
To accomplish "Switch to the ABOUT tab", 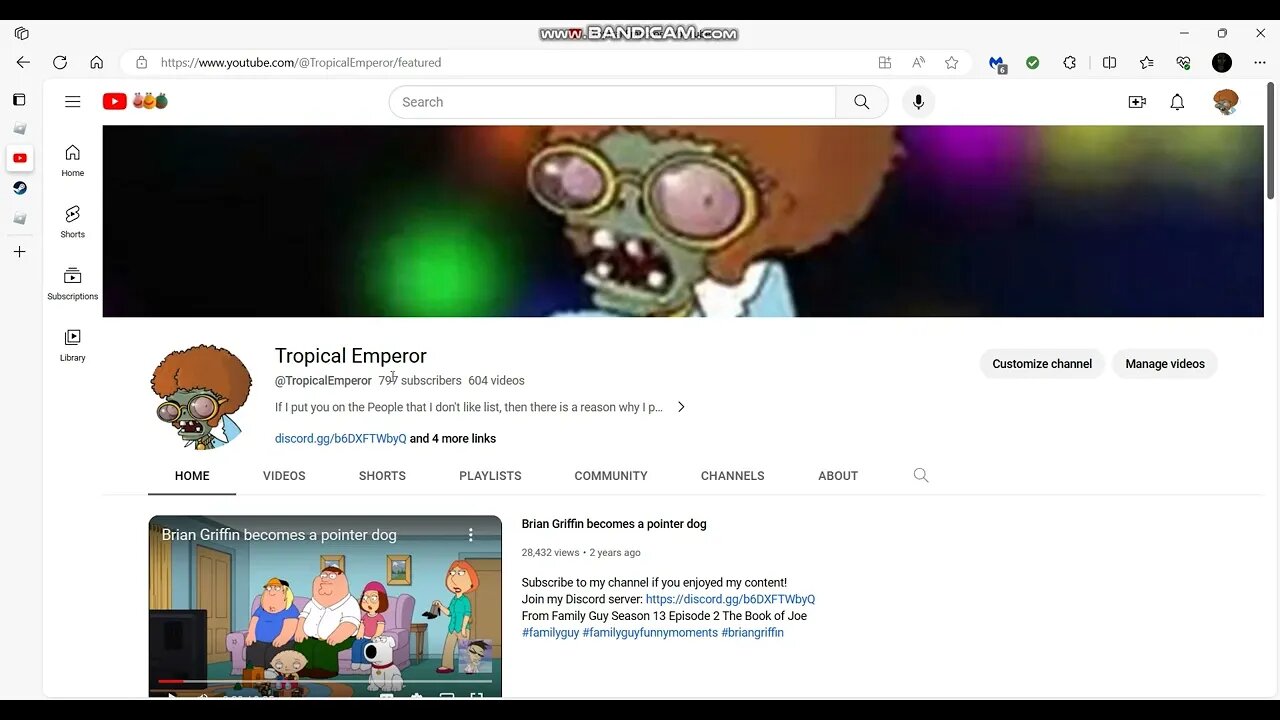I will point(838,476).
